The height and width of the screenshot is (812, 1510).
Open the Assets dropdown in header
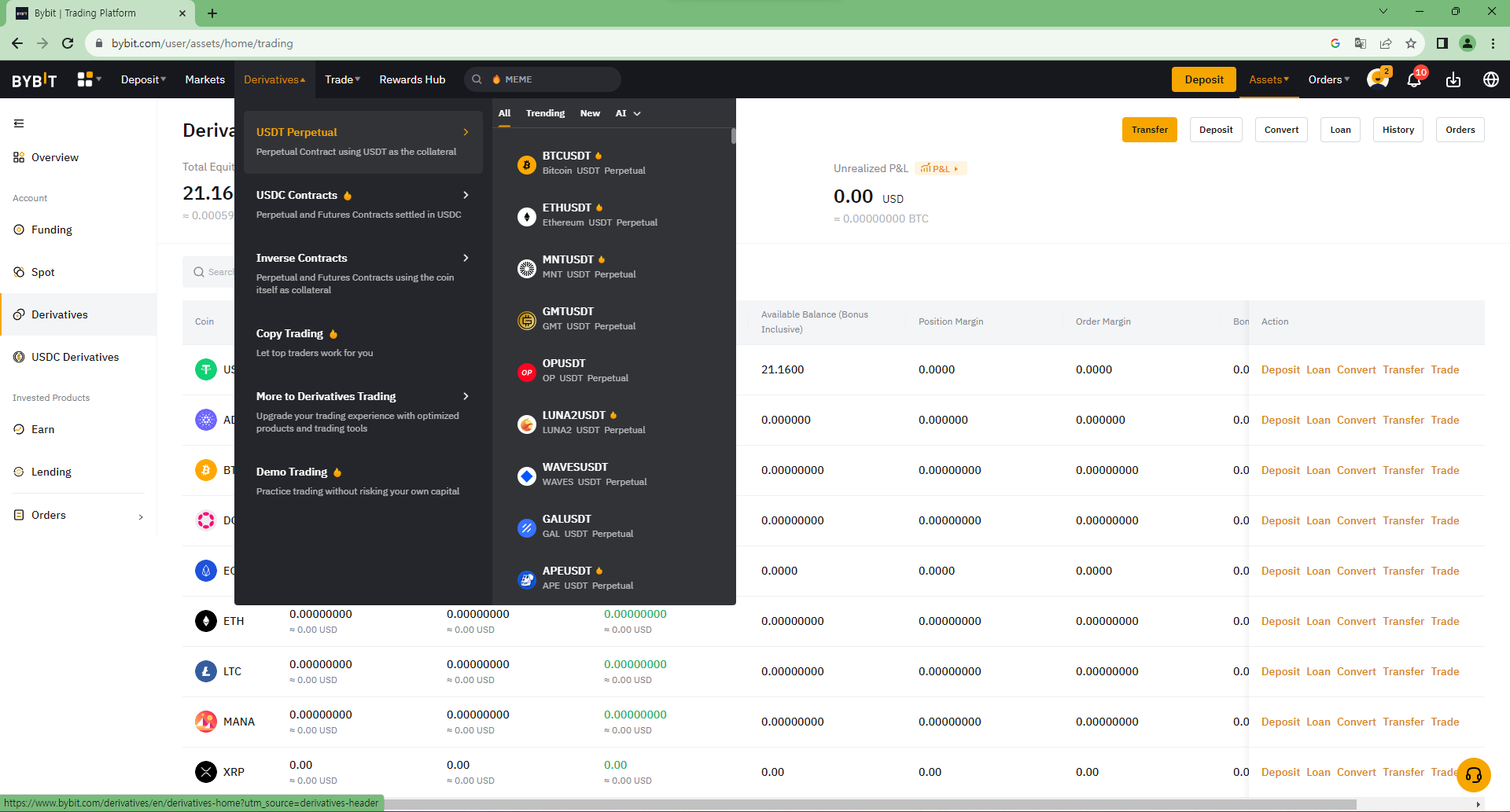(1269, 79)
